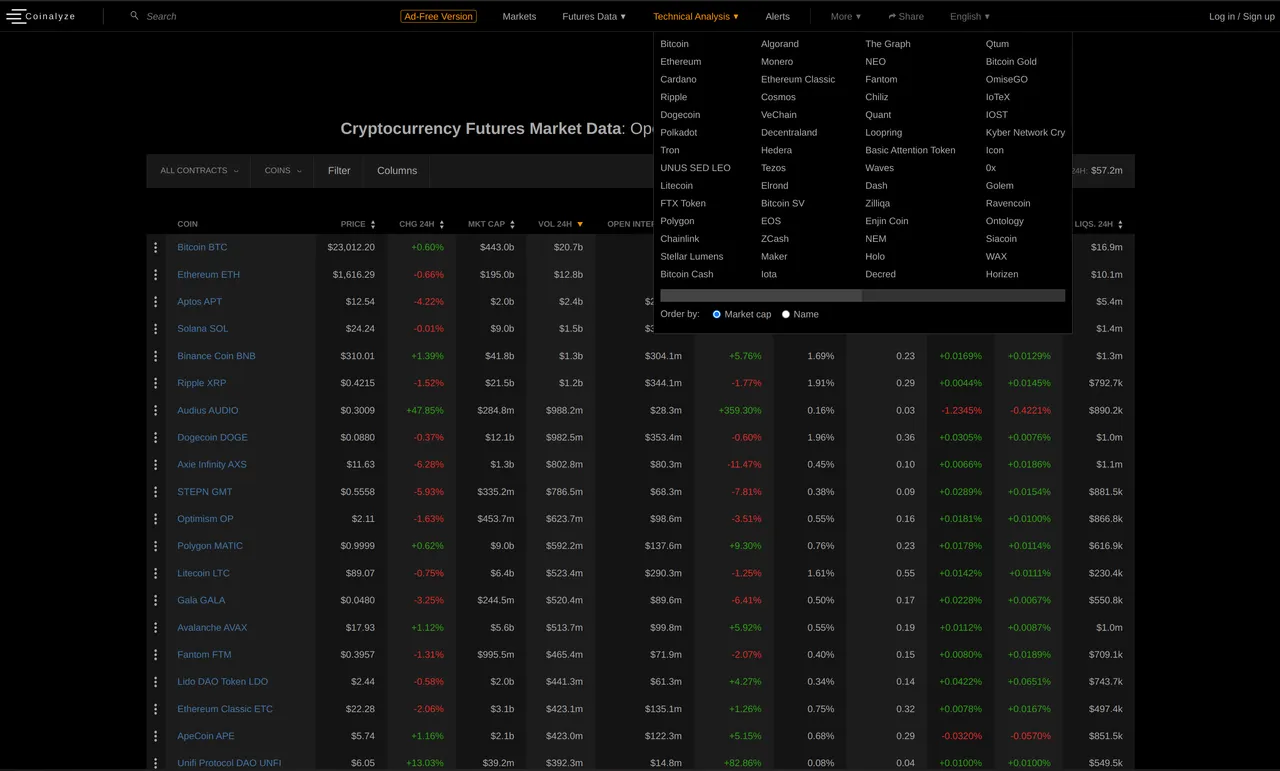
Task: Open row options menu for Litecoin LTC
Action: pyautogui.click(x=156, y=573)
